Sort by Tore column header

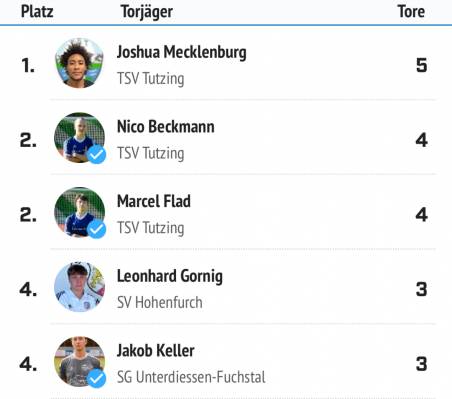click(x=411, y=12)
